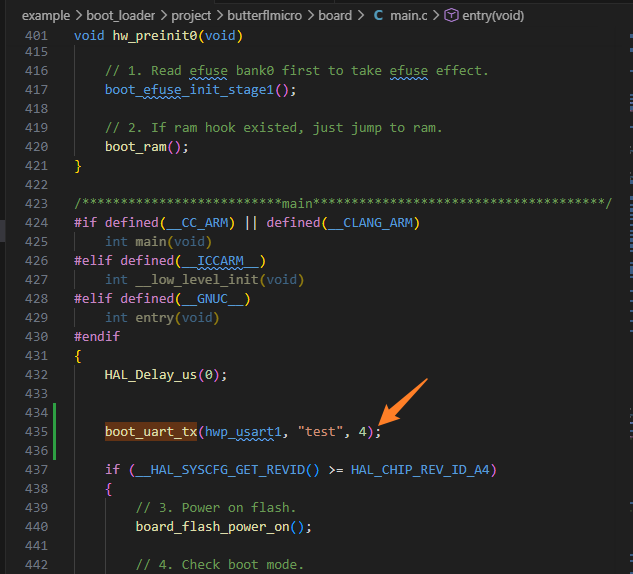Click the board breadcrumb segment
The width and height of the screenshot is (633, 574).
337,16
